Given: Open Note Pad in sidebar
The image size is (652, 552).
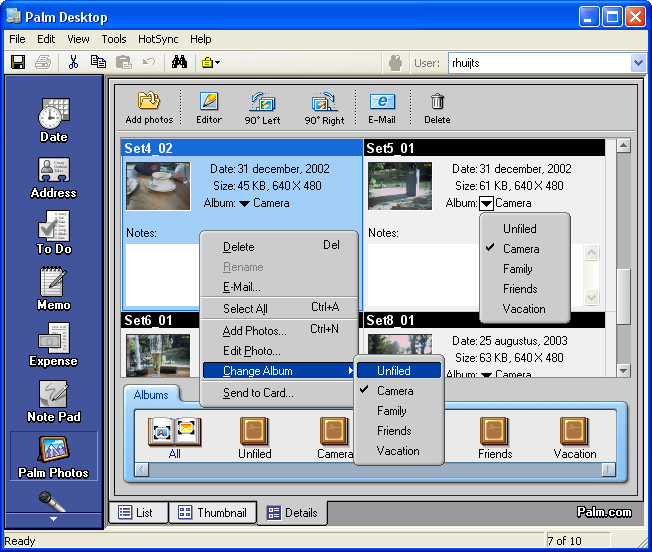Looking at the screenshot, I should [x=54, y=401].
